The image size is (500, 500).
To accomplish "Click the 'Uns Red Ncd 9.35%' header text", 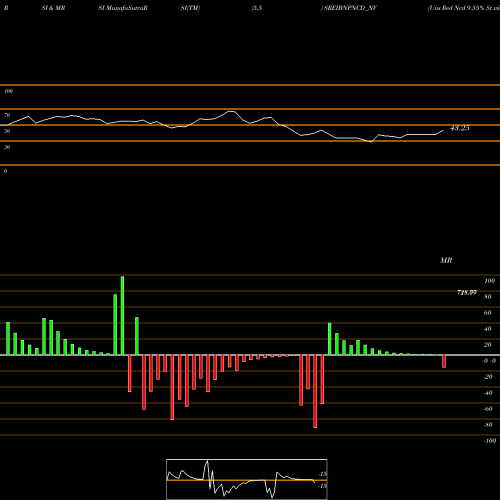I will coord(456,8).
